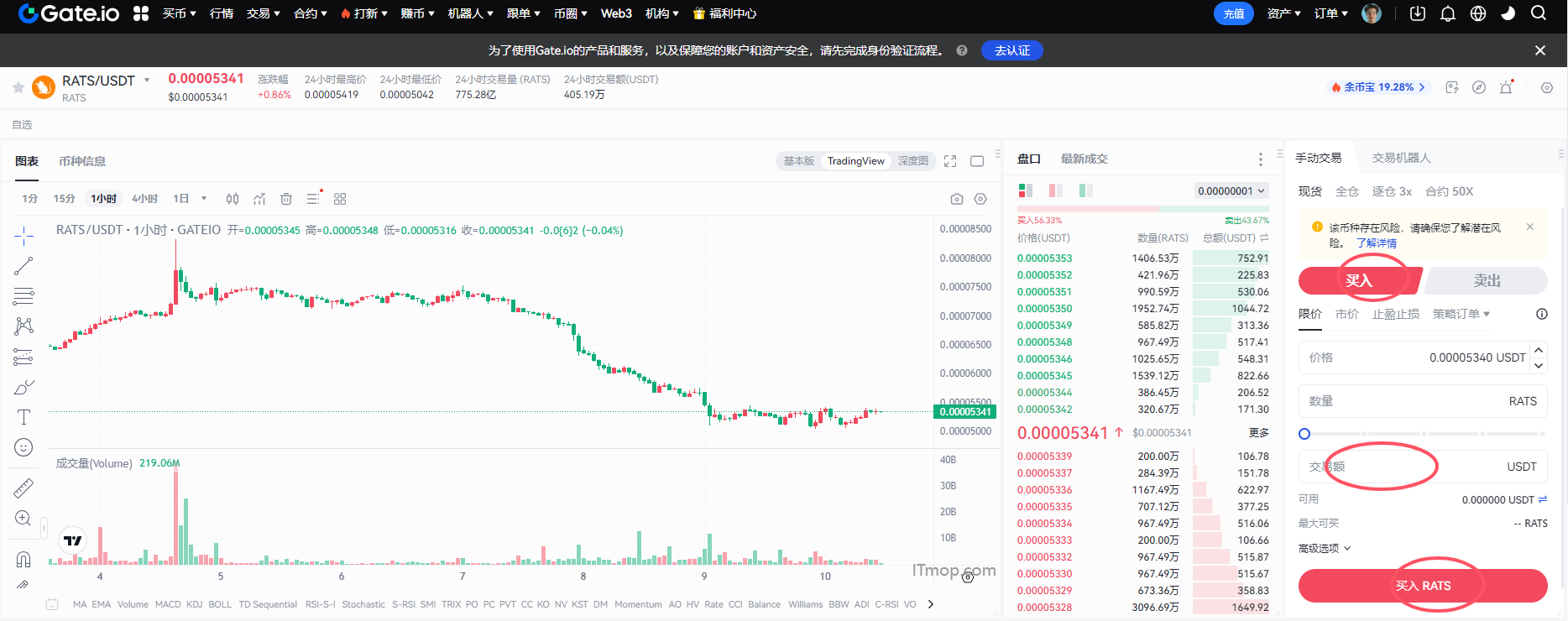1568x621 pixels.
Task: Select the trend line drawing tool
Action: (24, 266)
